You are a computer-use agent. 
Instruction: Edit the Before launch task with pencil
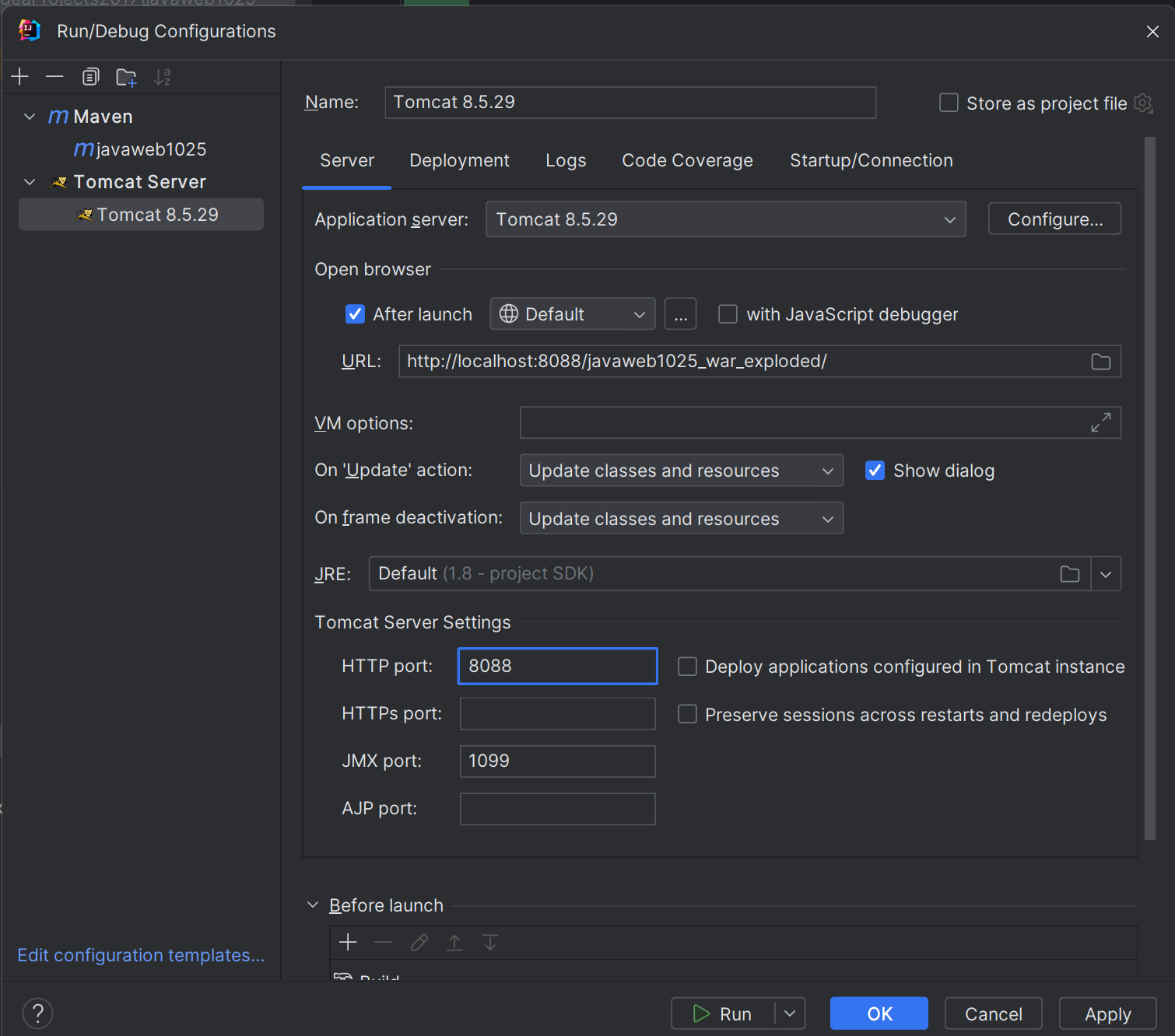tap(419, 943)
